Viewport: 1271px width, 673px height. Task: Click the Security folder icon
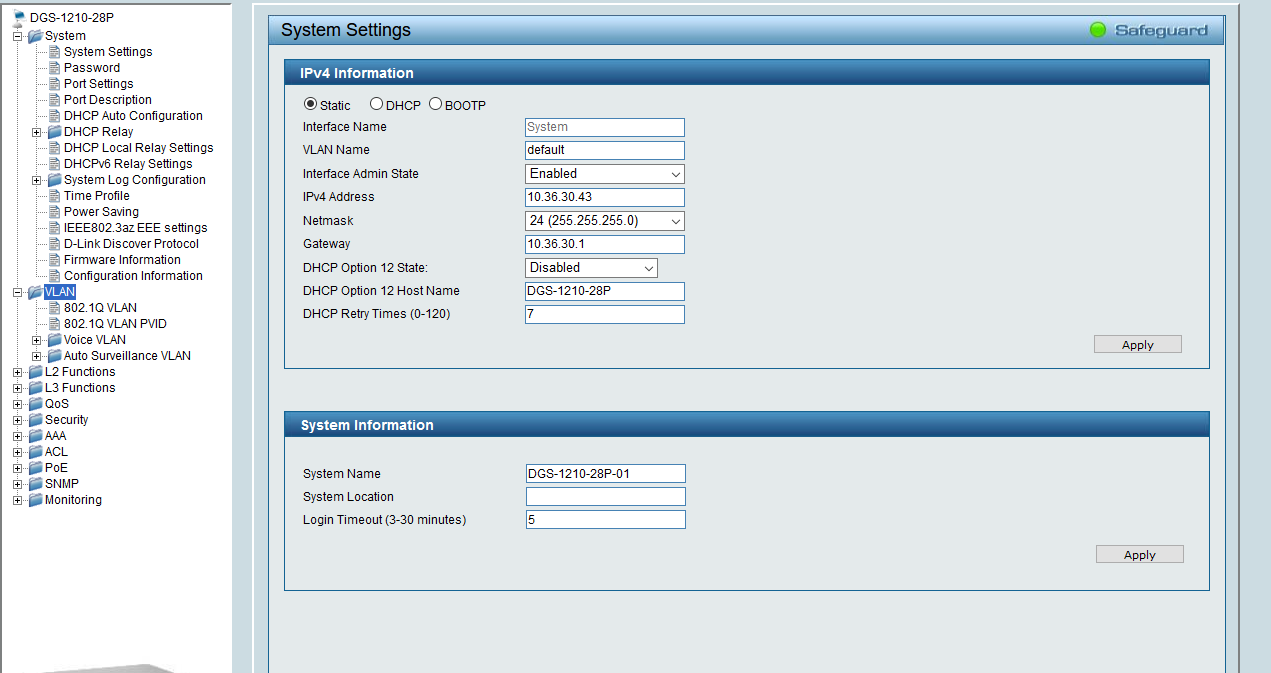coord(35,420)
